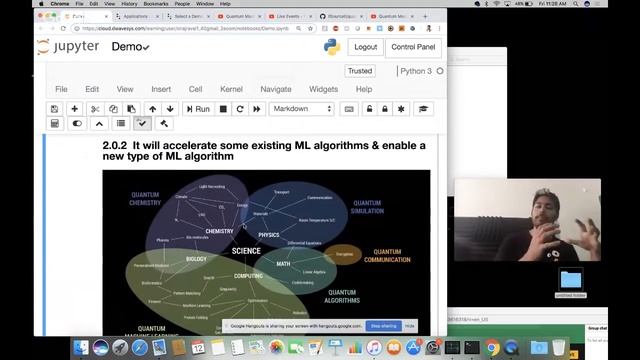
Task: Click the gavel hammer toolbar icon
Action: coord(164,124)
